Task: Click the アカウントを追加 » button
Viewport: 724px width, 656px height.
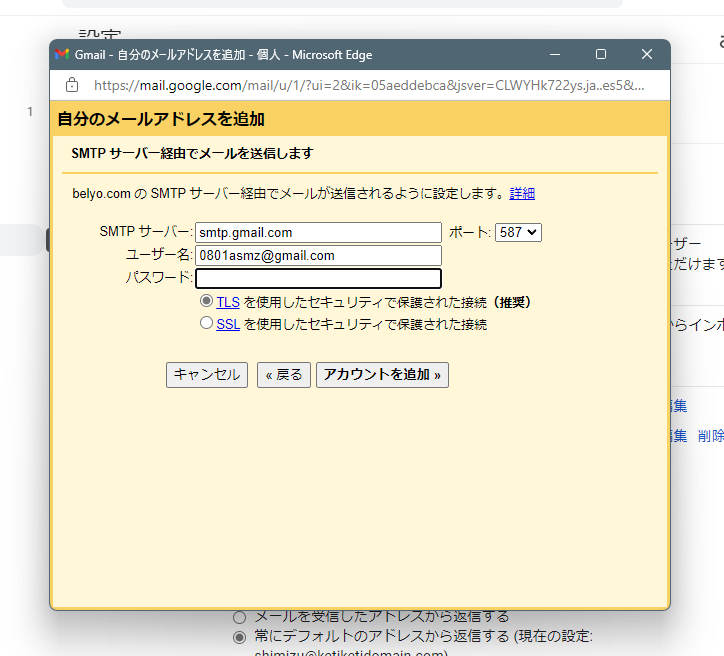Action: tap(382, 375)
